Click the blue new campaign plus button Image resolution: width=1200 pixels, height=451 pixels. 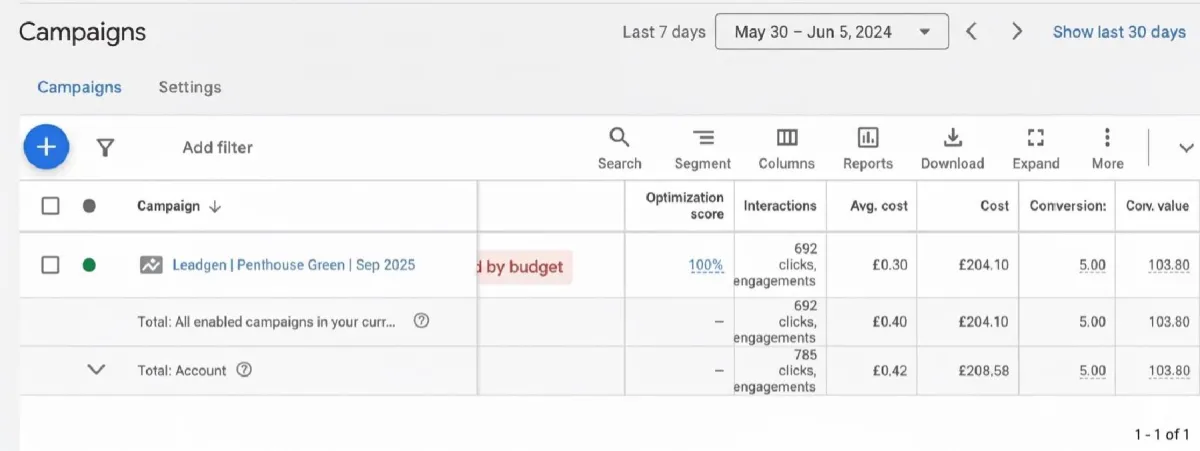[46, 147]
